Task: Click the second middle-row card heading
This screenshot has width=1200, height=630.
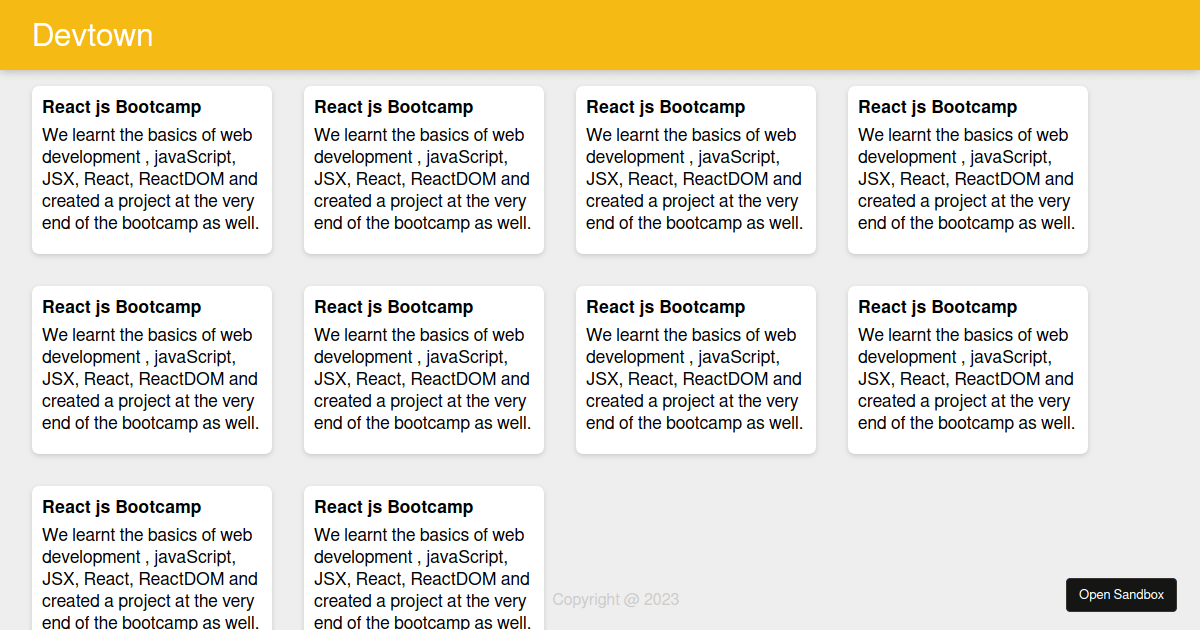Action: point(393,307)
